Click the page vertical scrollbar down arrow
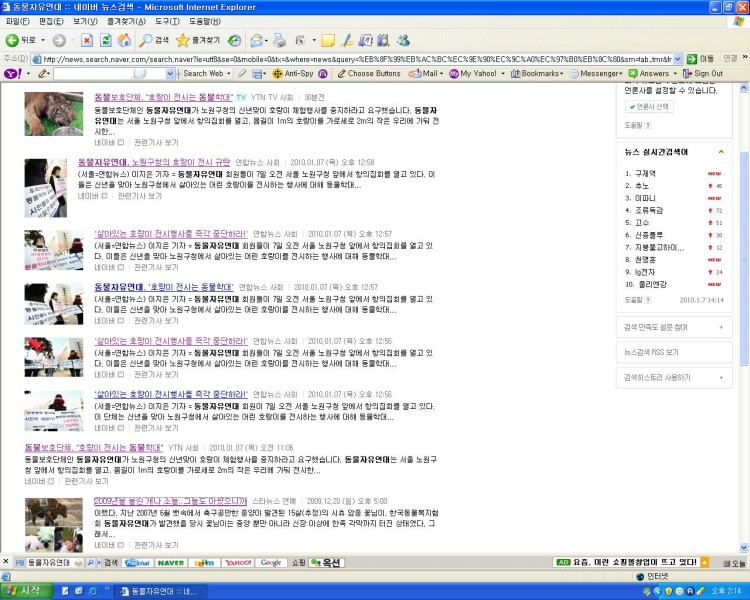The height and width of the screenshot is (600, 750). (744, 548)
